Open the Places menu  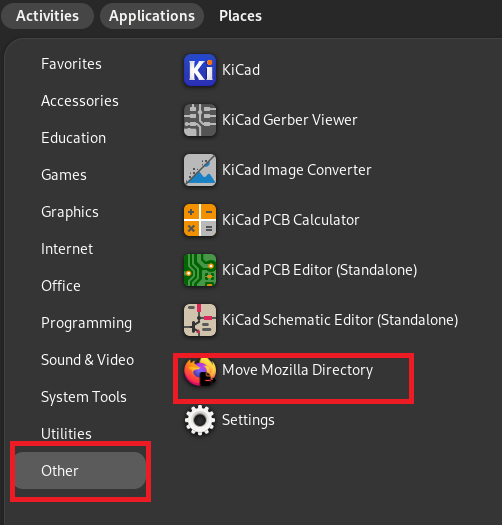pyautogui.click(x=240, y=16)
